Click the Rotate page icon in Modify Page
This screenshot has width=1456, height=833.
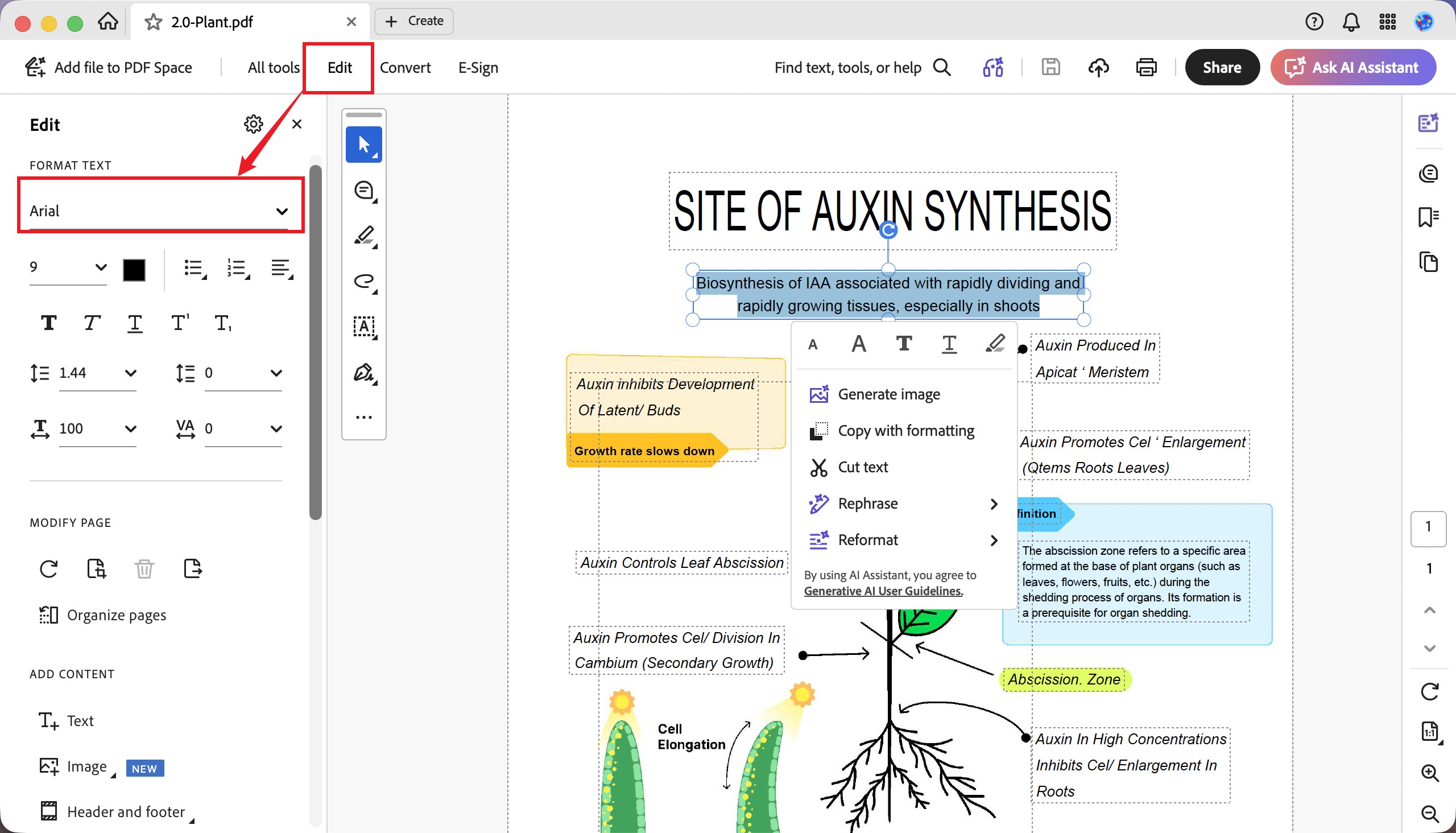pyautogui.click(x=48, y=568)
